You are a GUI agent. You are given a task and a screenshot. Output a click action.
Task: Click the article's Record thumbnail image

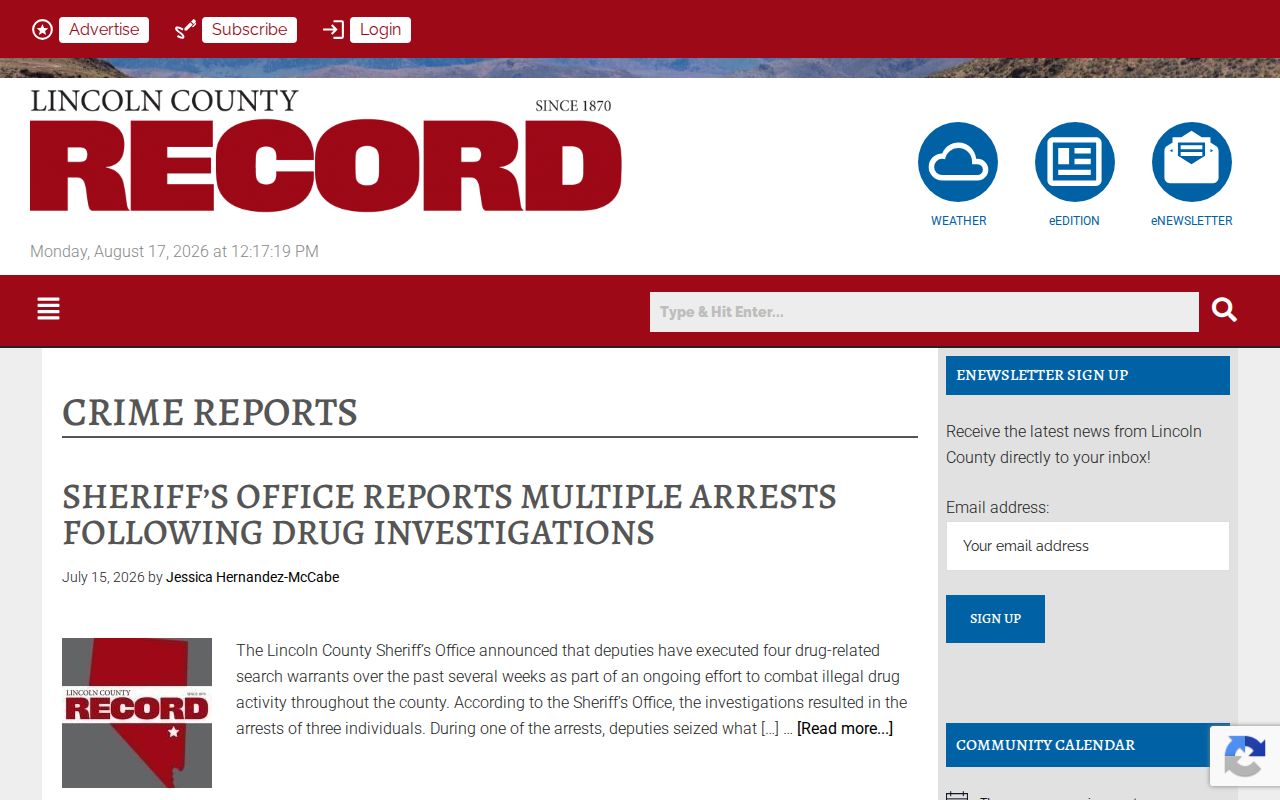pyautogui.click(x=137, y=713)
